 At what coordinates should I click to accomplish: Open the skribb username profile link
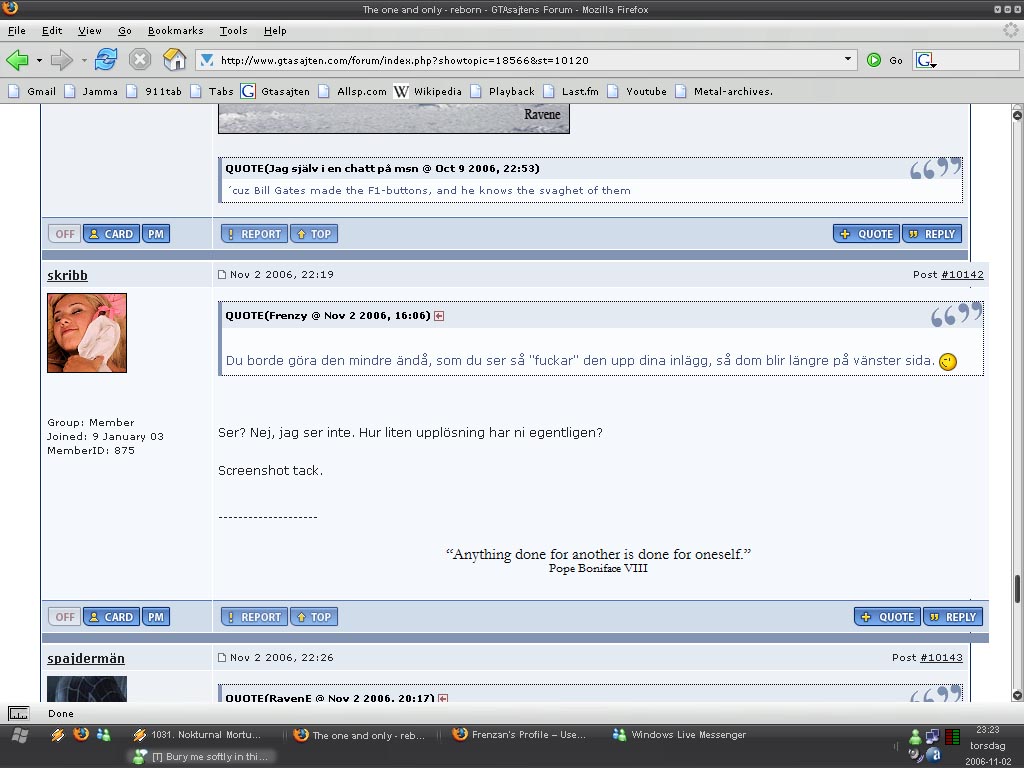tap(67, 276)
